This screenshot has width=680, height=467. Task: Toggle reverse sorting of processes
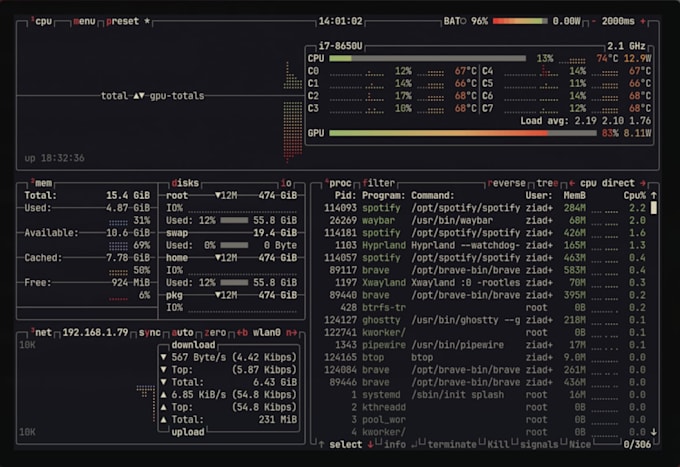tap(507, 183)
